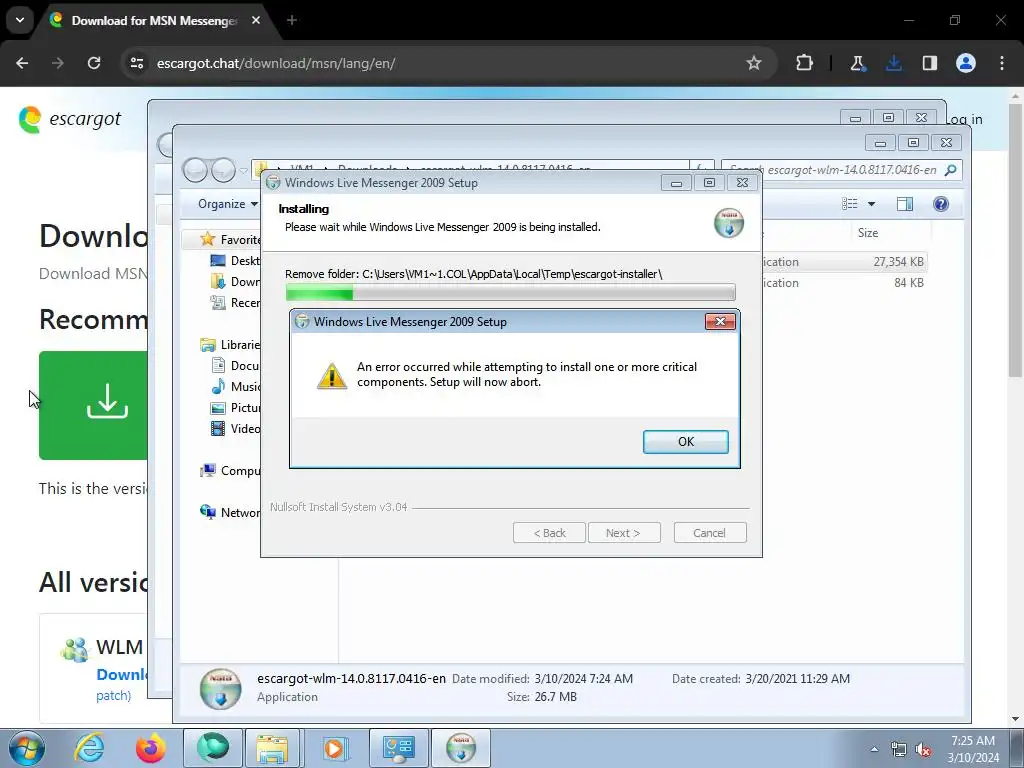
Task: Click the site info icon in address bar
Action: [136, 63]
